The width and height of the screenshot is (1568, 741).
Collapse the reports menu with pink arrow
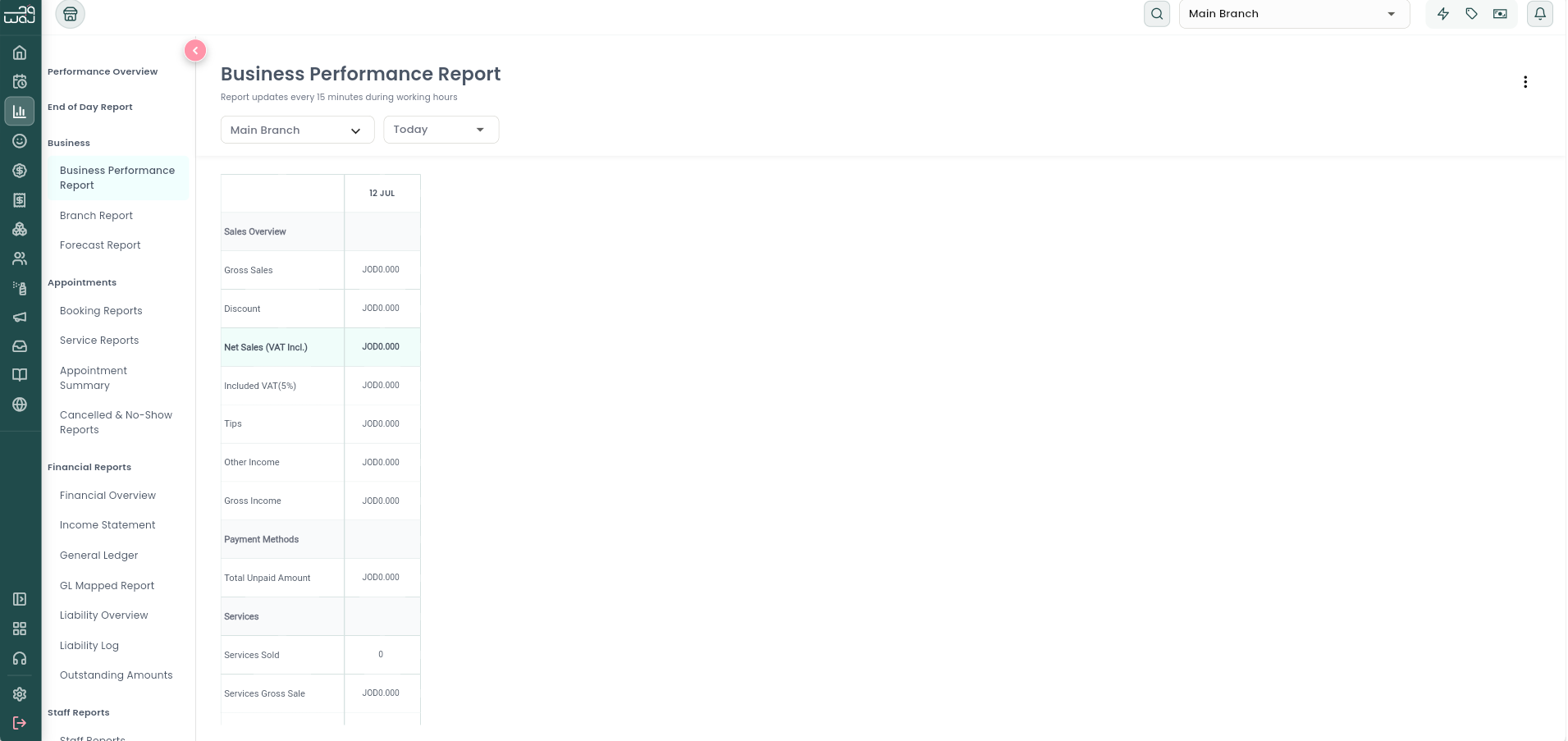point(195,51)
